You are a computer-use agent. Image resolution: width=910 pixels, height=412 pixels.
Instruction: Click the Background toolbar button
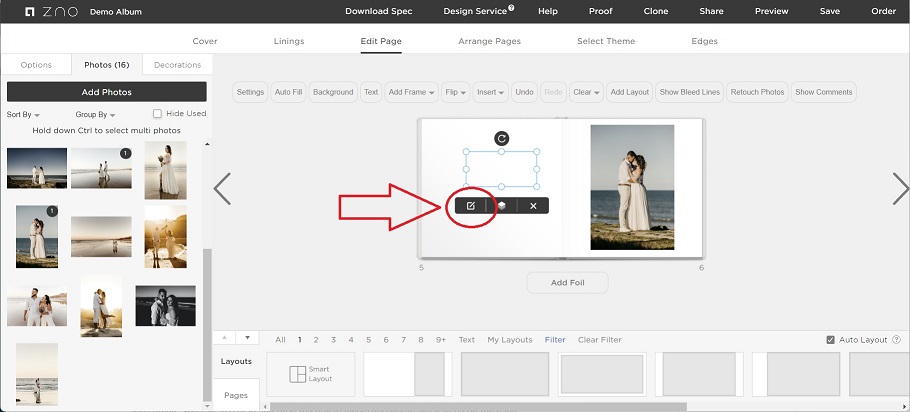coord(333,92)
